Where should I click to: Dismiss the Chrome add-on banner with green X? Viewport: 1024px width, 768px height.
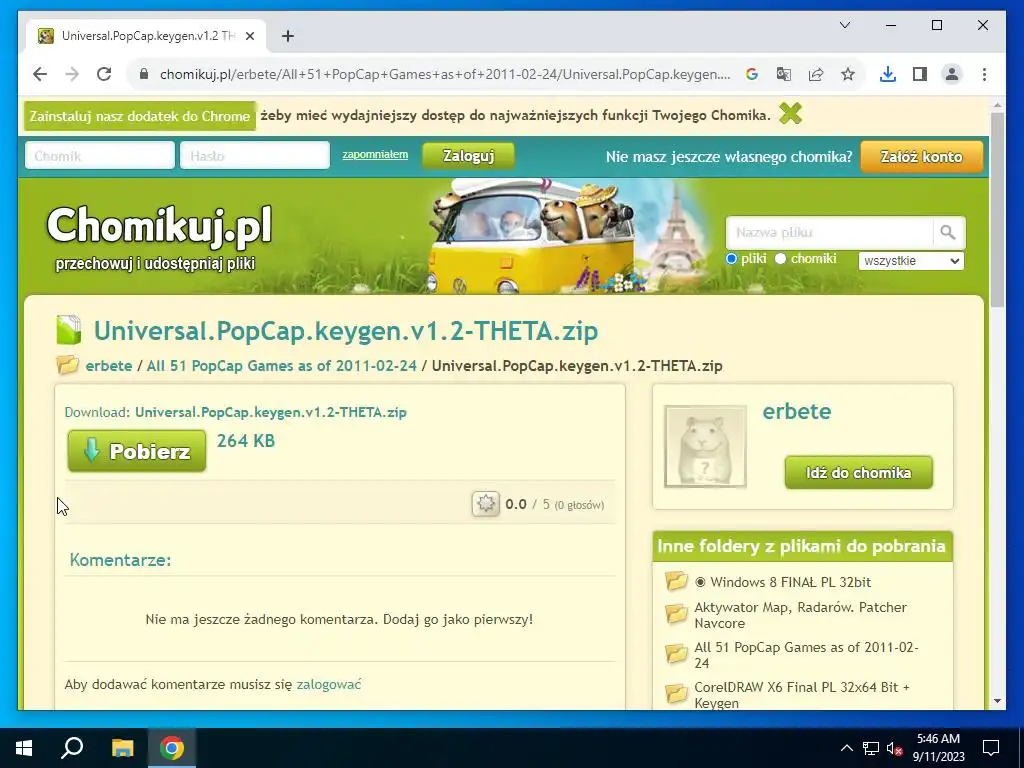click(790, 114)
